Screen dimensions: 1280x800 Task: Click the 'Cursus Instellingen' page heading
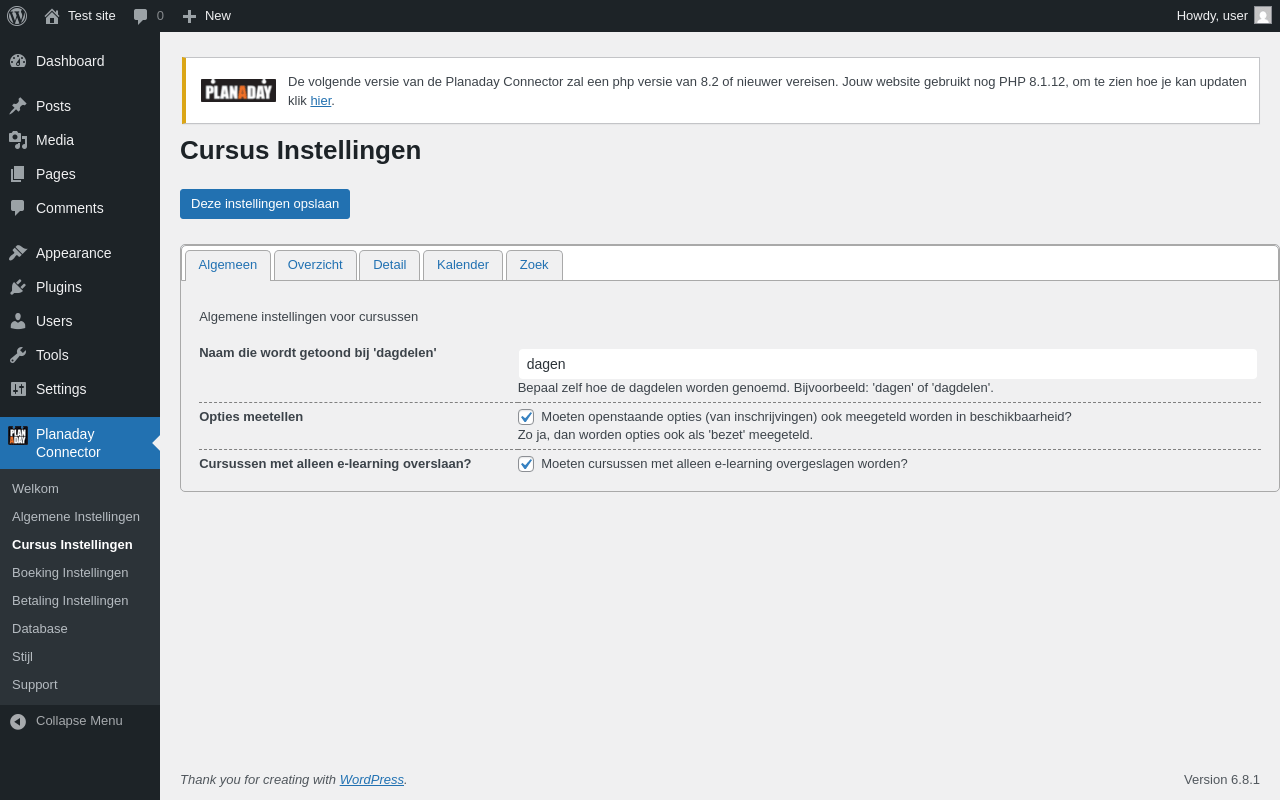pyautogui.click(x=300, y=150)
